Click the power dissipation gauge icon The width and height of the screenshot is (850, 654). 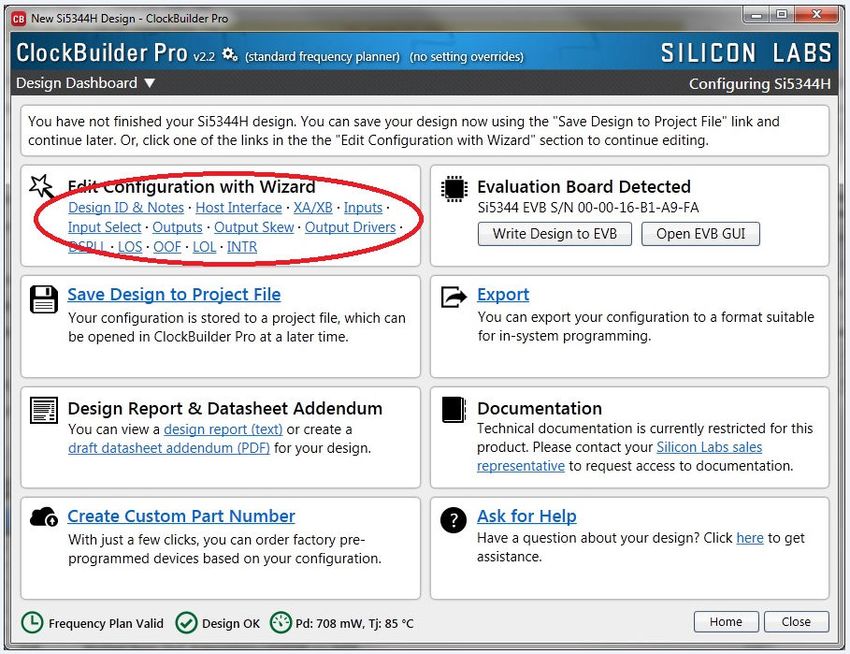coord(280,623)
